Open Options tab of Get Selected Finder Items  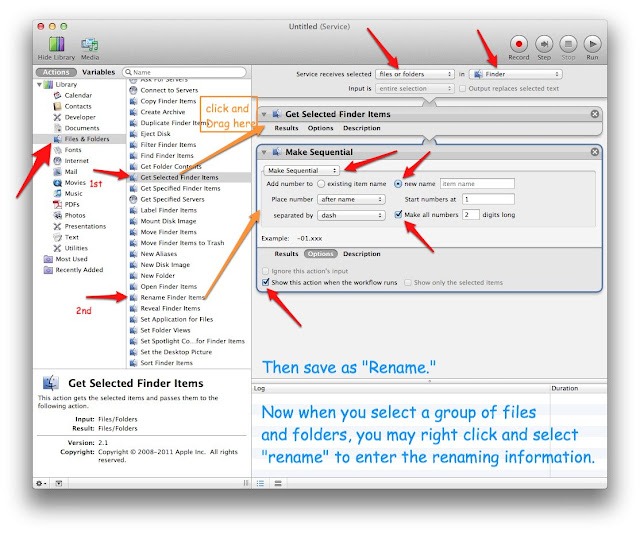tap(320, 128)
